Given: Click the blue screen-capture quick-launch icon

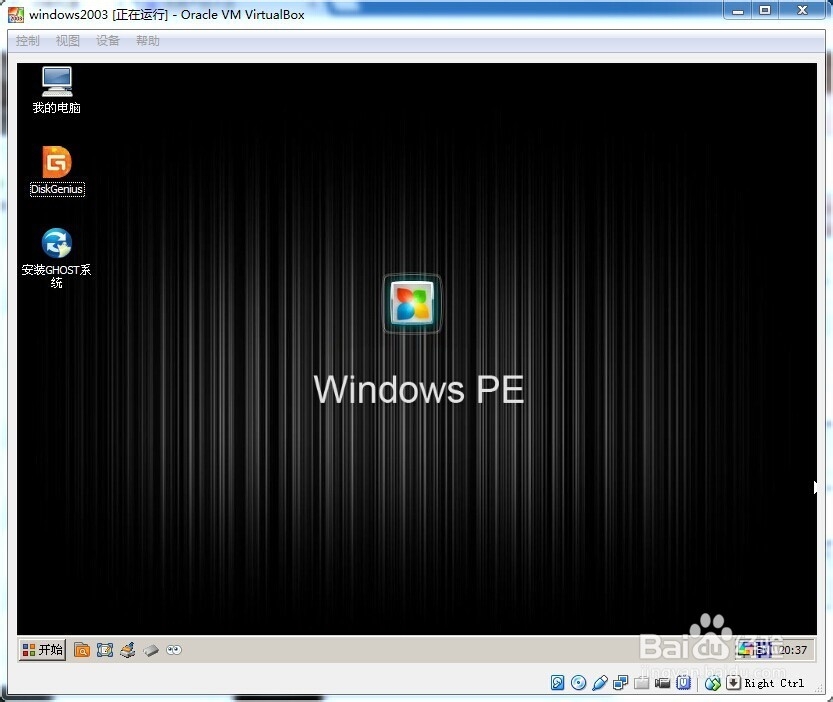Looking at the screenshot, I should [105, 650].
